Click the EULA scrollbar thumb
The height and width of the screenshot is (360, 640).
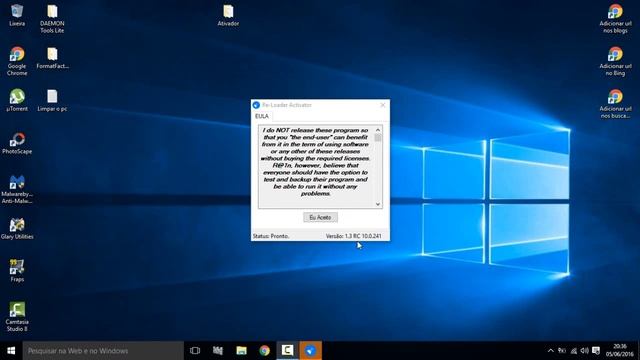[378, 138]
